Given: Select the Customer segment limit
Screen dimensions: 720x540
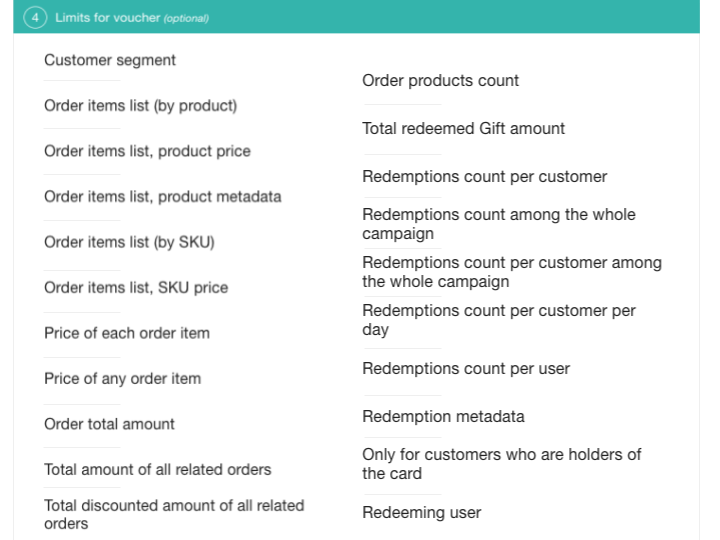Looking at the screenshot, I should click(x=110, y=60).
